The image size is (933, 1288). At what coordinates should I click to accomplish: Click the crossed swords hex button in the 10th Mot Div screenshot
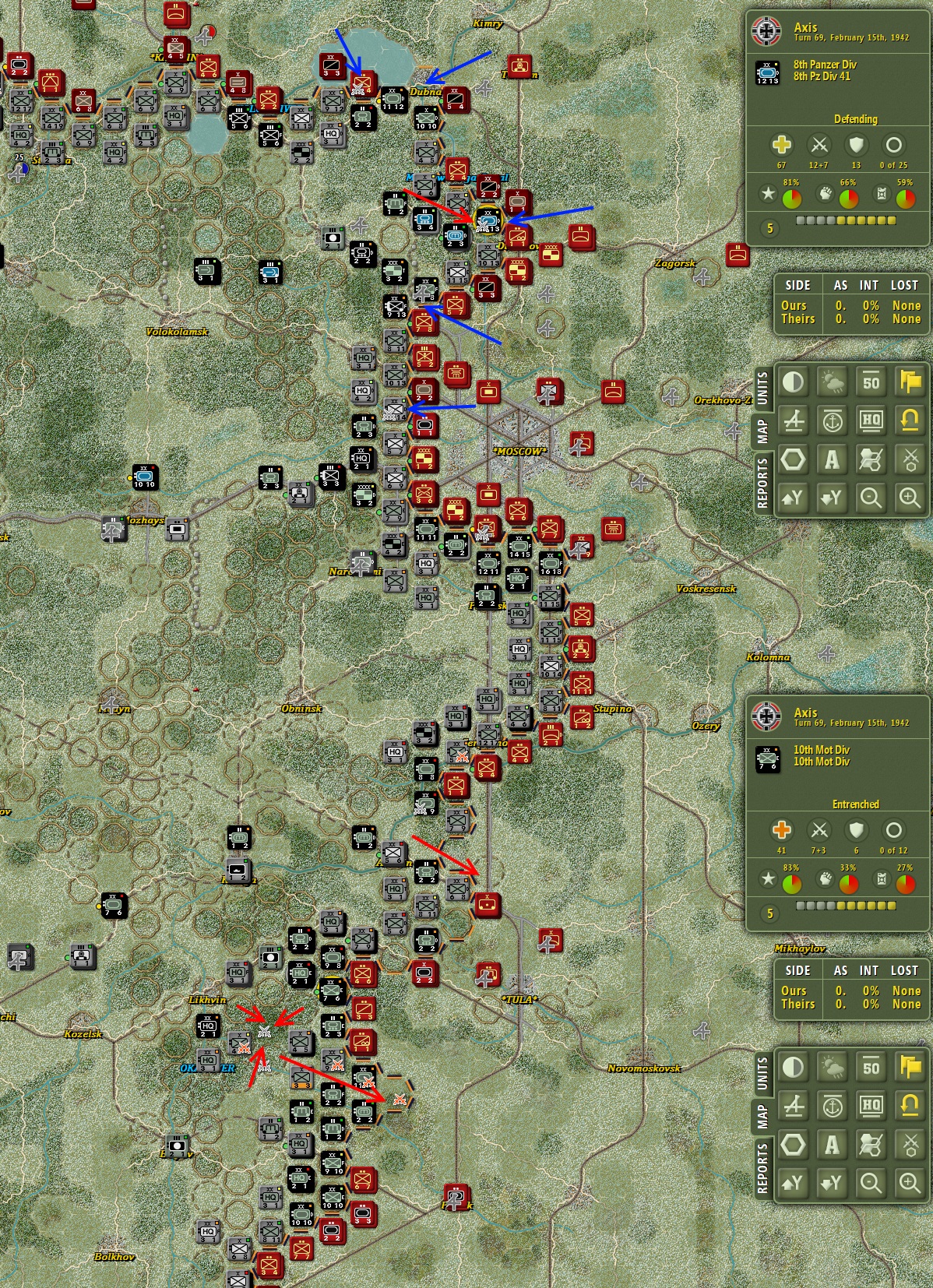tap(910, 1145)
